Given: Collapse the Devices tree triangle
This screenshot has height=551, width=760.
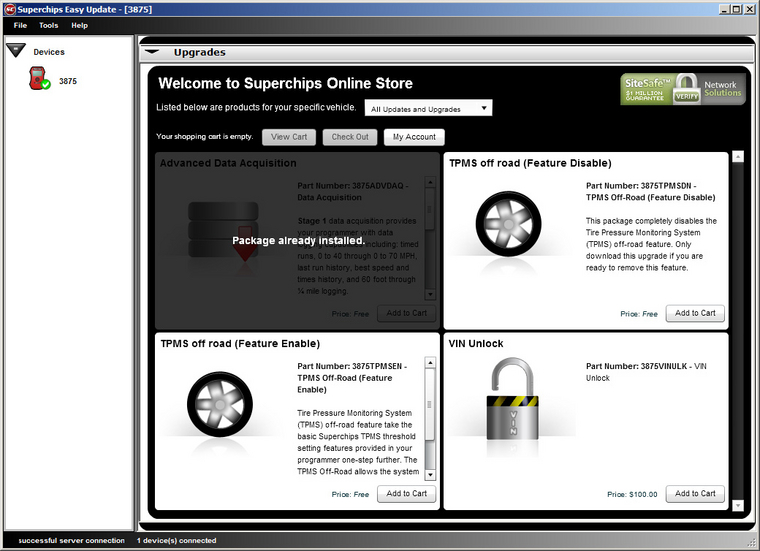Looking at the screenshot, I should click(x=15, y=50).
